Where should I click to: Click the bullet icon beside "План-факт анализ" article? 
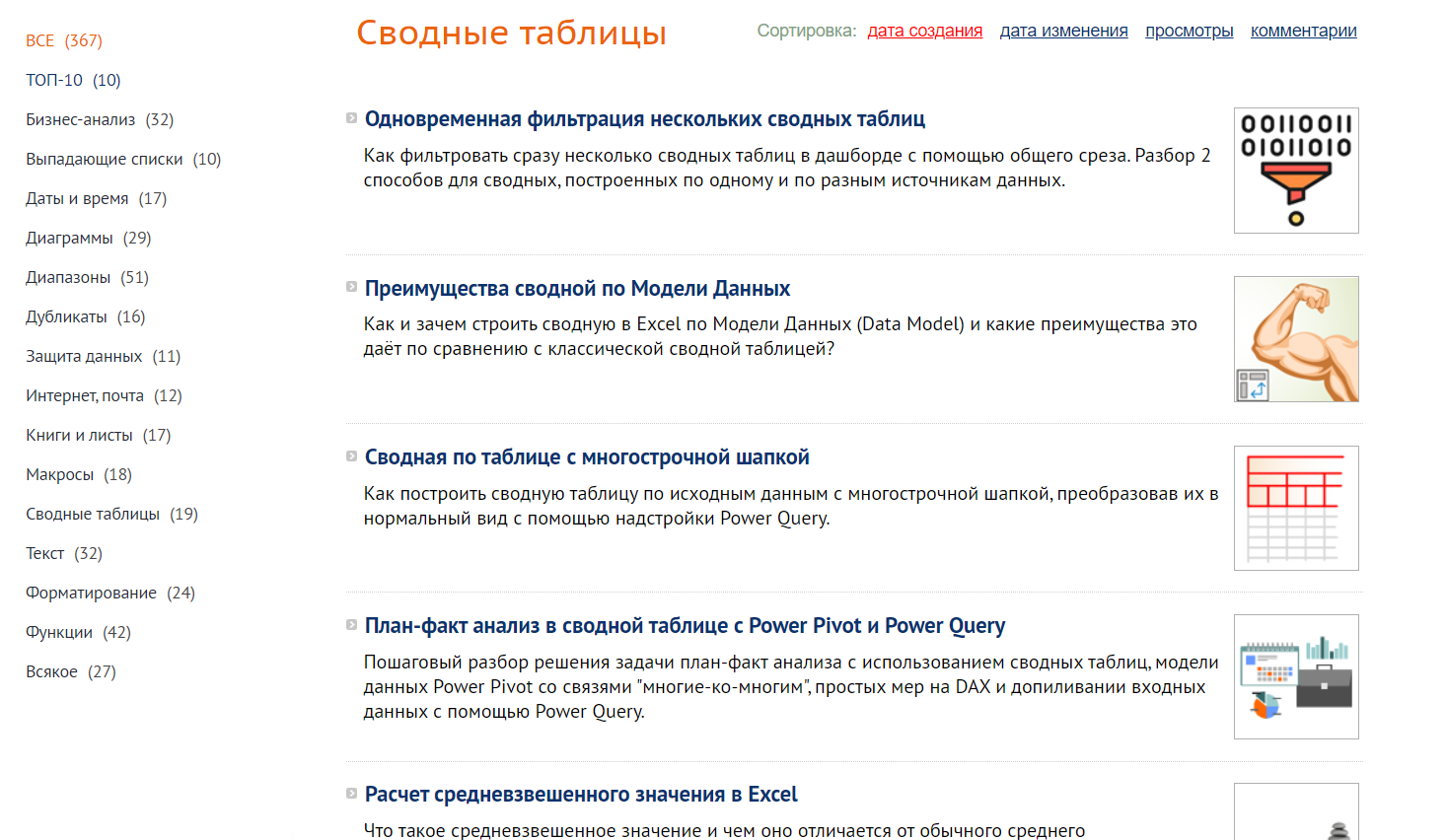[x=351, y=625]
